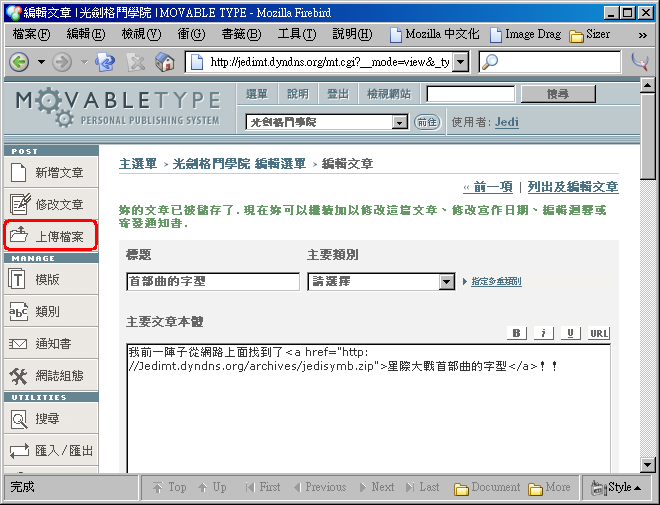Open the Image Drag bookmark
This screenshot has height=505, width=660.
coord(526,34)
